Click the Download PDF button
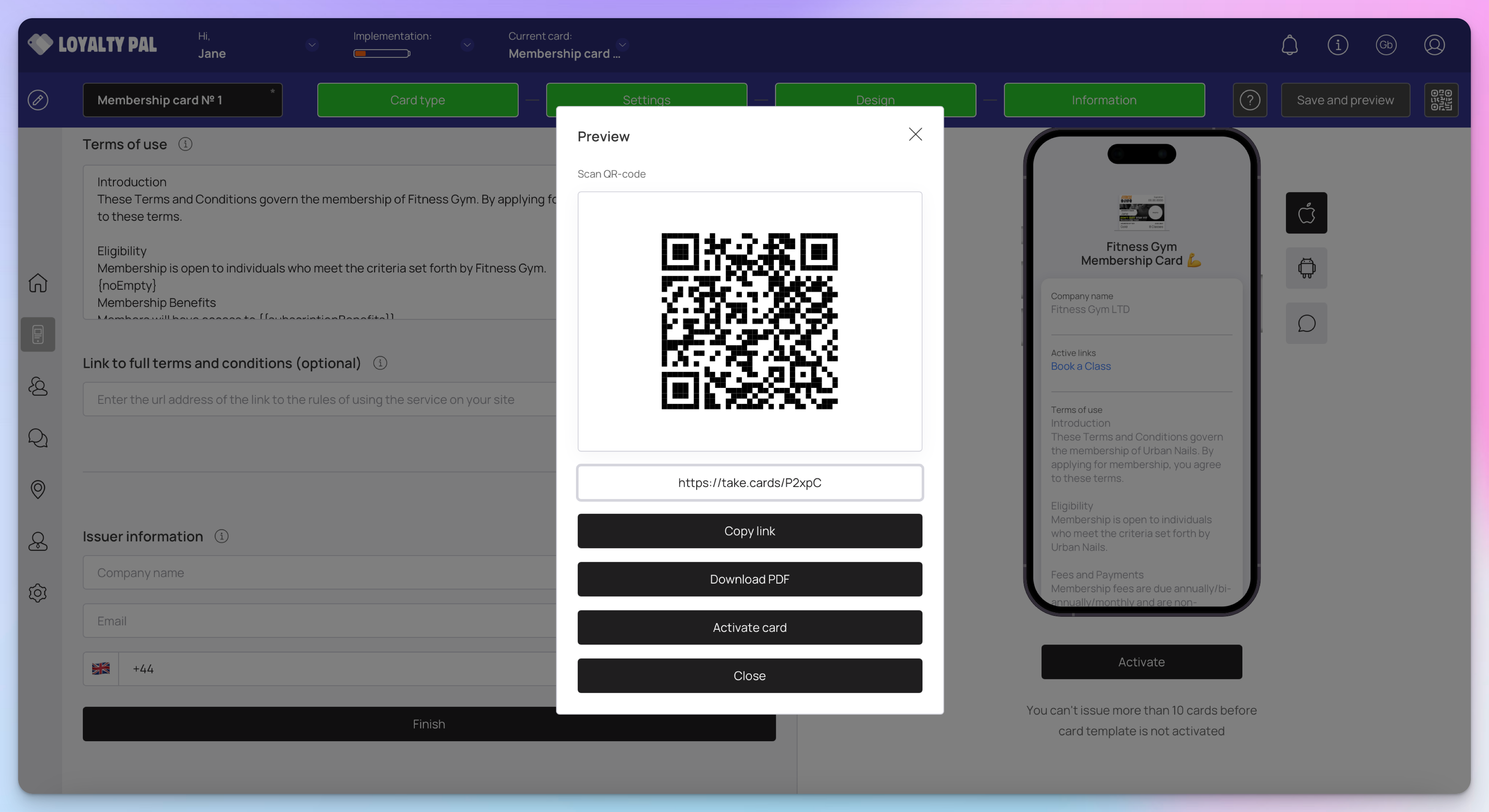The width and height of the screenshot is (1489, 812). (x=750, y=579)
